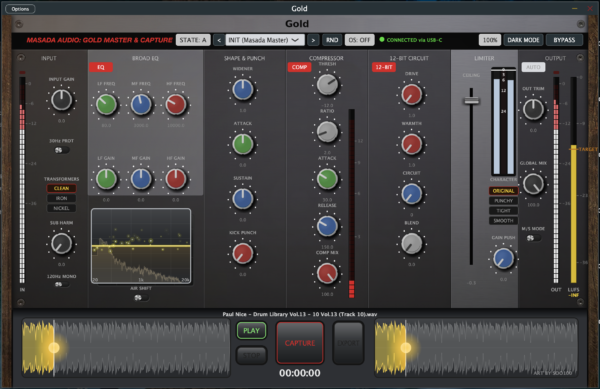Select the Punchy limiter character

point(503,200)
